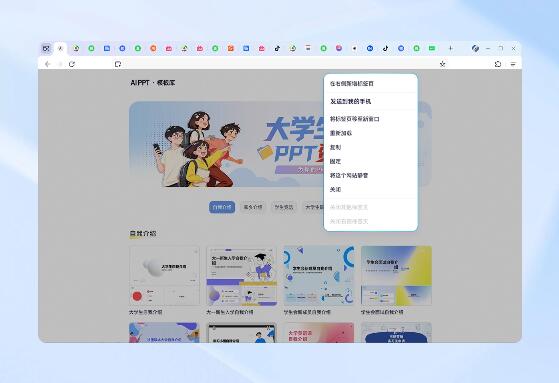Open the 大一新加入学会自我介绍 template thumbnail
The image size is (559, 383).
point(241,276)
